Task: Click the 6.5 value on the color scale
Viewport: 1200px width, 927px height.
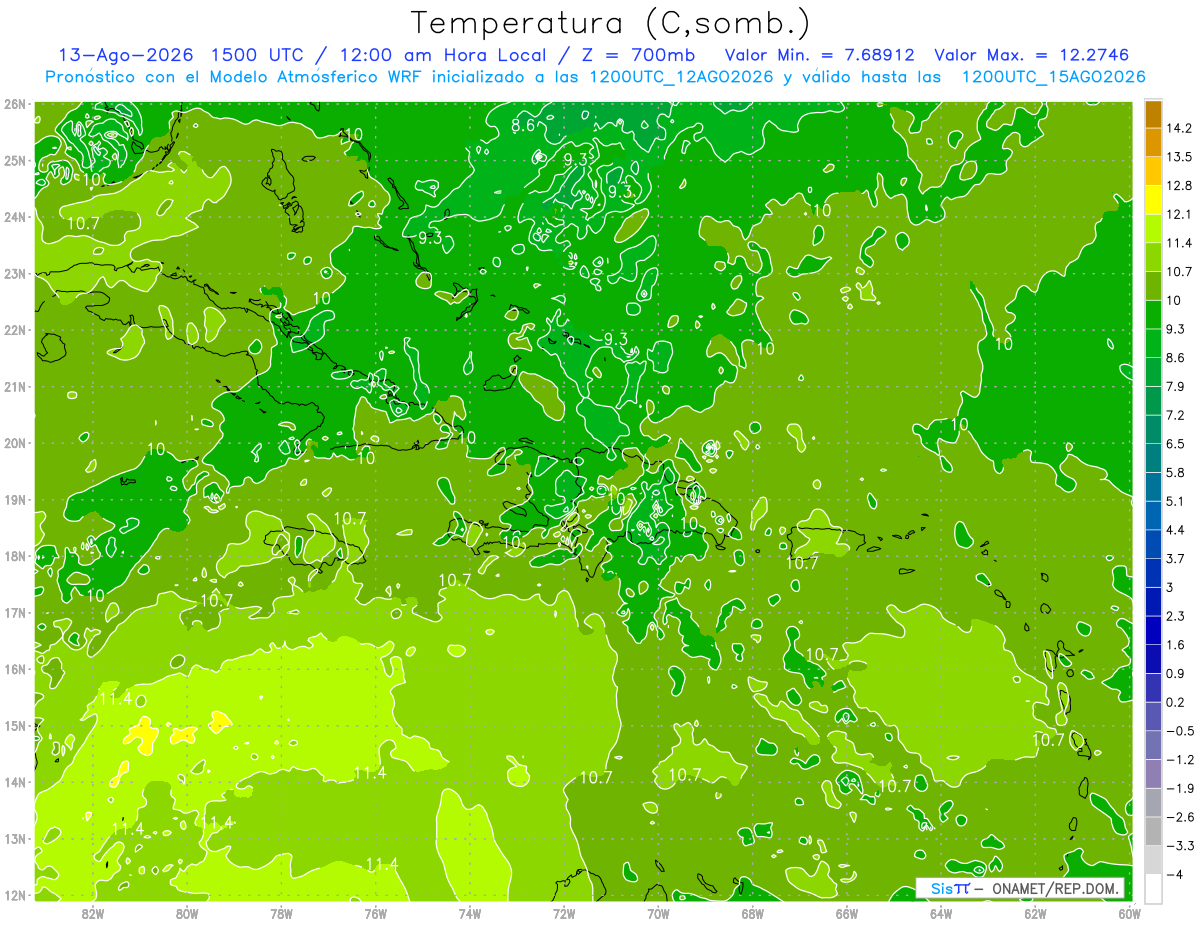Action: point(1176,443)
